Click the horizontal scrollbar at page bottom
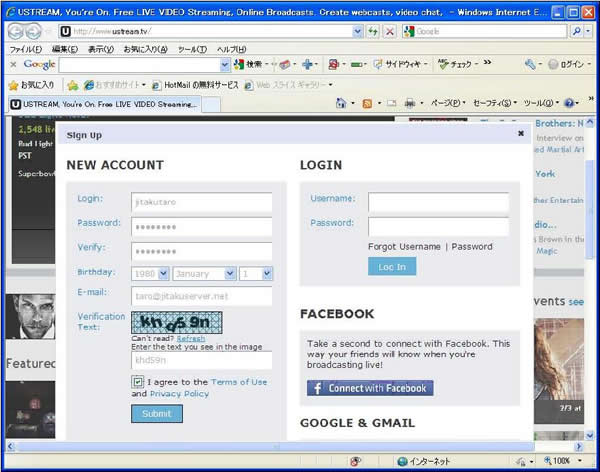600x472 pixels. (x=275, y=447)
